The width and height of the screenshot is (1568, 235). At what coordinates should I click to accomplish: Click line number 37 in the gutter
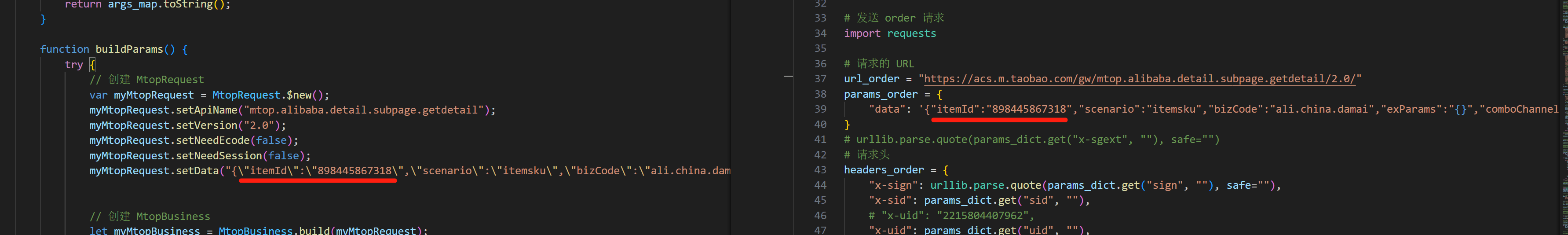coord(820,79)
